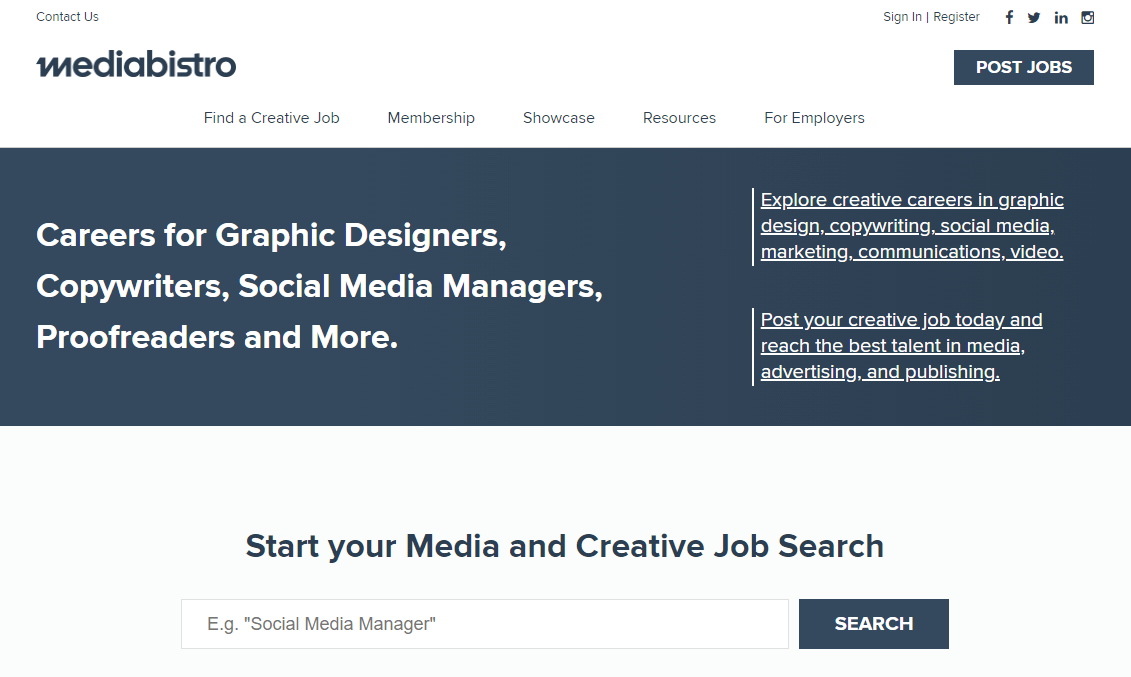The height and width of the screenshot is (677, 1131).
Task: Follow the Explore creative careers link
Action: click(911, 226)
